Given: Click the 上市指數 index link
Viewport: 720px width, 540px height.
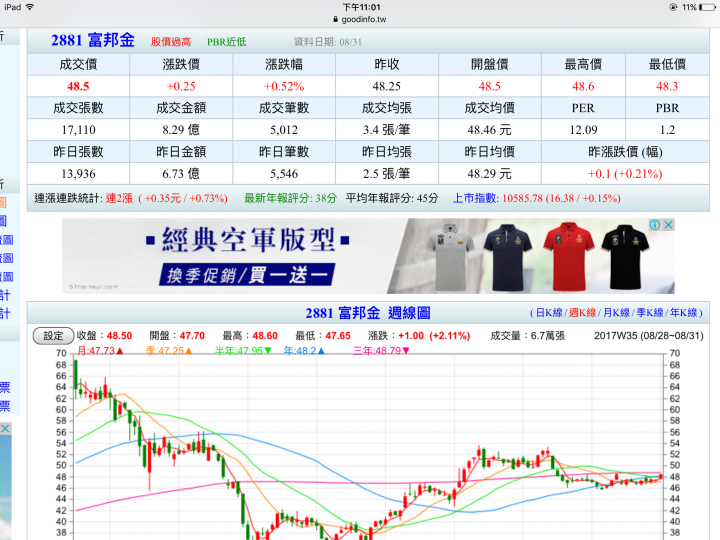Looking at the screenshot, I should coord(475,198).
